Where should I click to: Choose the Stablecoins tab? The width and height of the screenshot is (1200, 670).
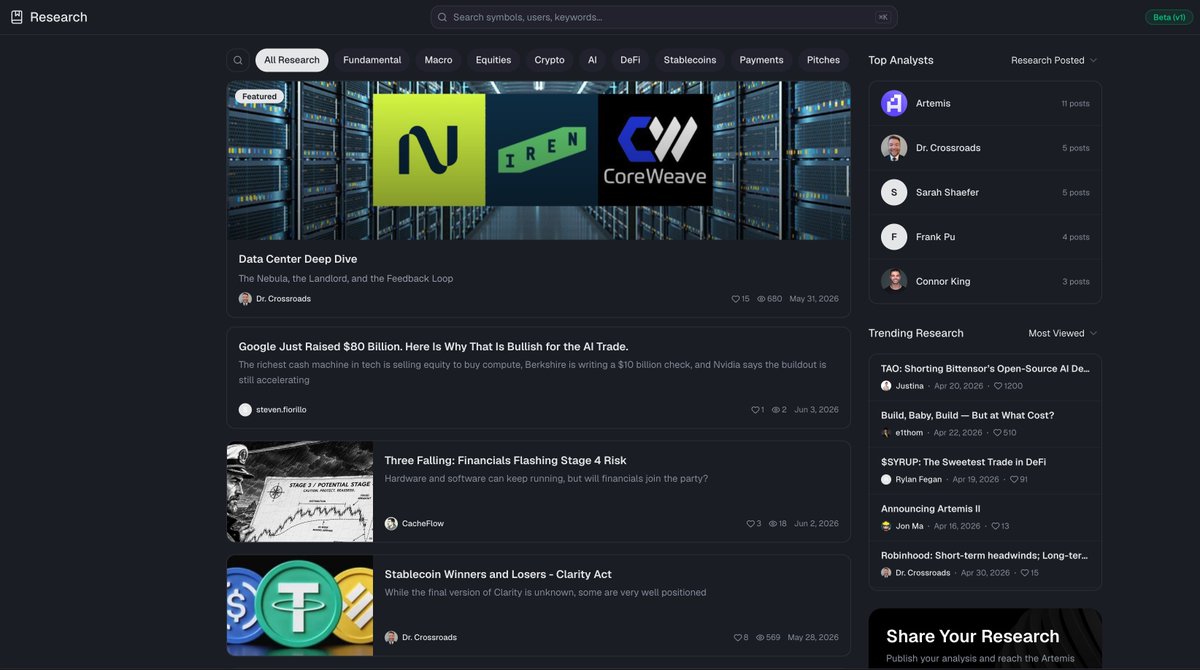pyautogui.click(x=690, y=60)
